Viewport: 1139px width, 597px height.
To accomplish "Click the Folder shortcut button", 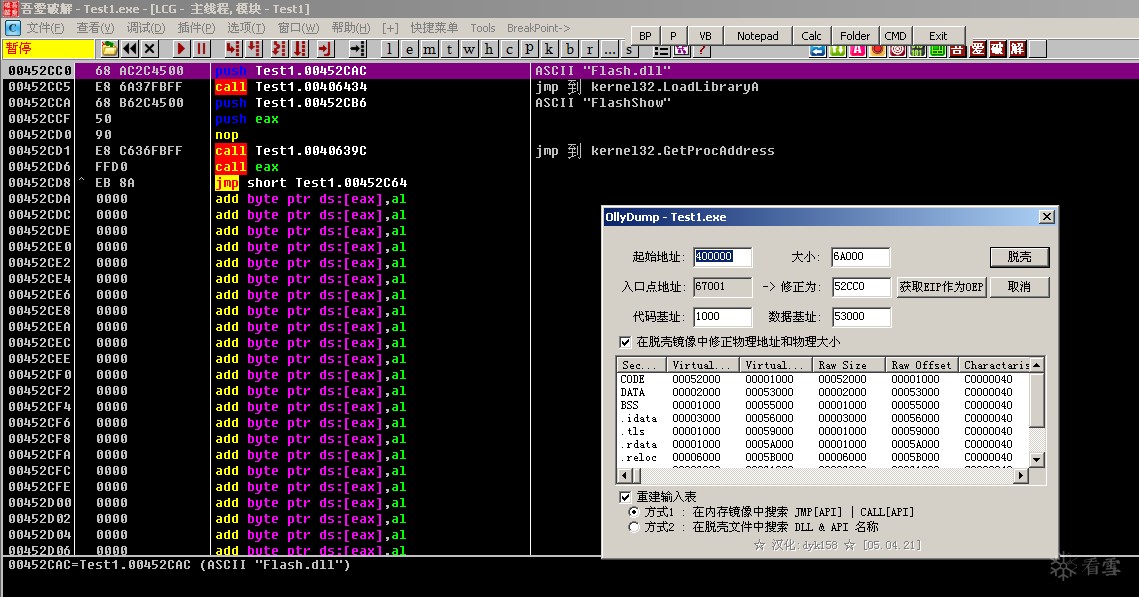I will coord(854,36).
